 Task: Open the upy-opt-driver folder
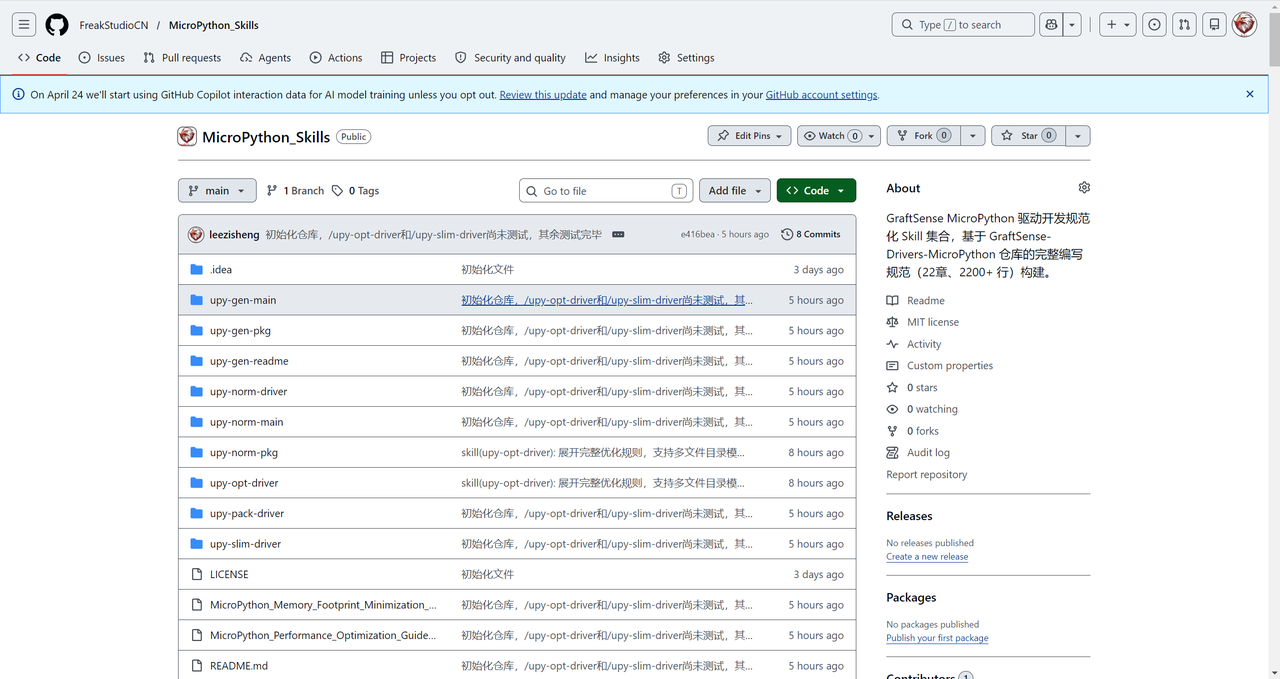pos(244,483)
